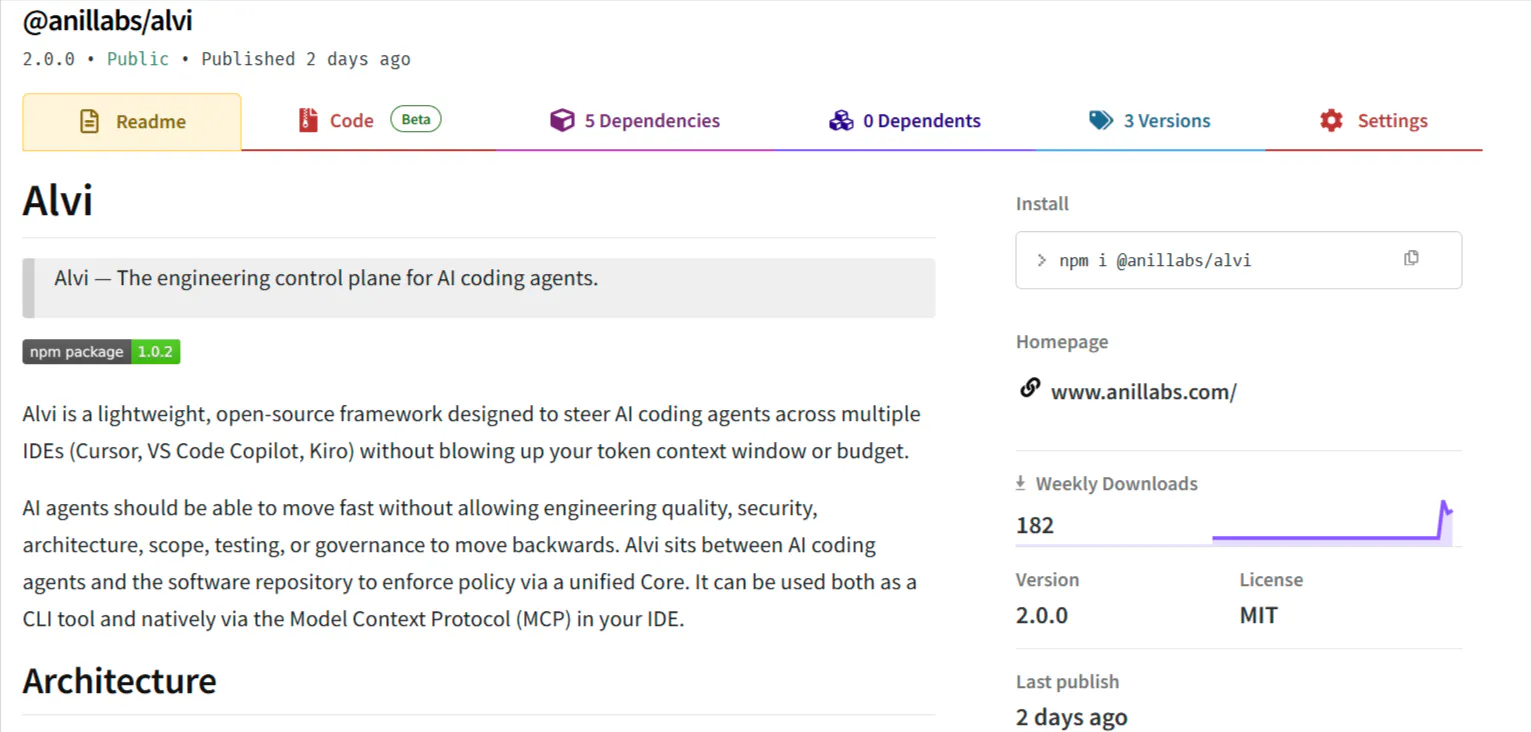Click the License label
Viewport: 1531px width, 732px height.
(x=1271, y=580)
